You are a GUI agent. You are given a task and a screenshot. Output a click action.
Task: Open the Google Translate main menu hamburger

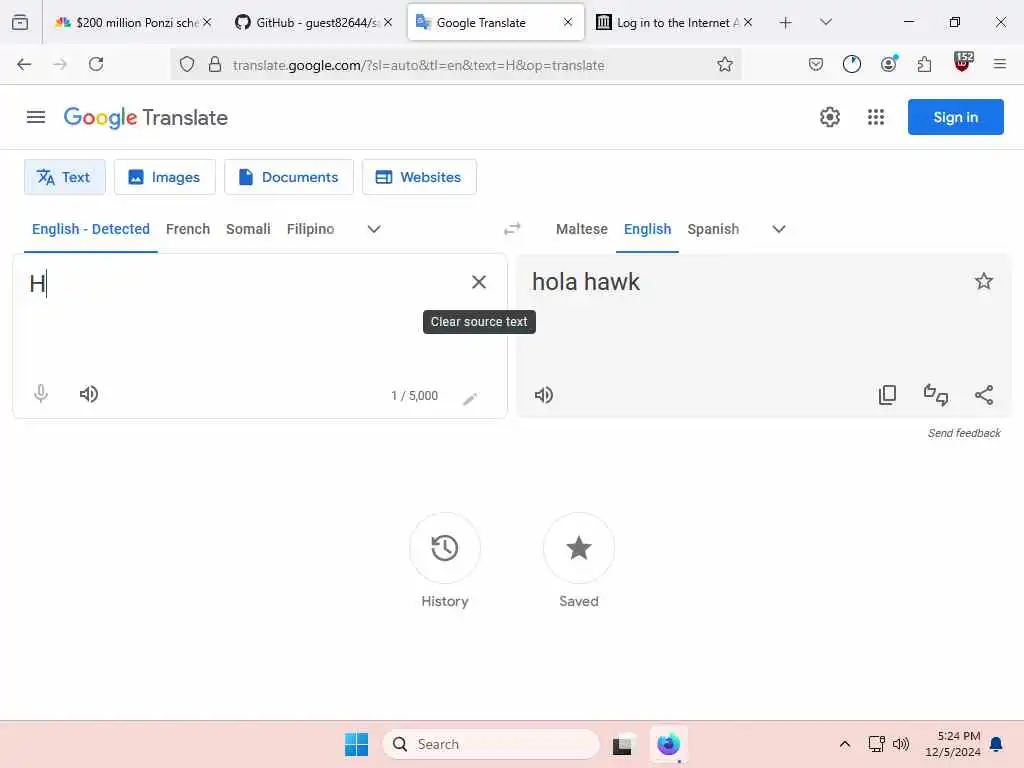[x=36, y=117]
